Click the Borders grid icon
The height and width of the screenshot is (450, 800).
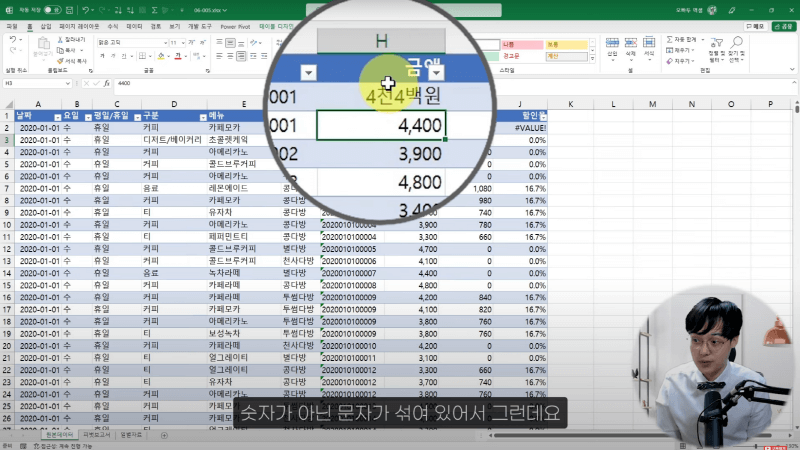[142, 56]
